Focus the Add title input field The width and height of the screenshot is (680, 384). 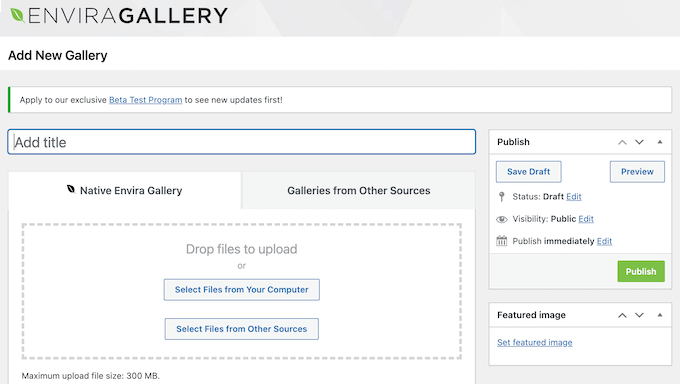(242, 142)
